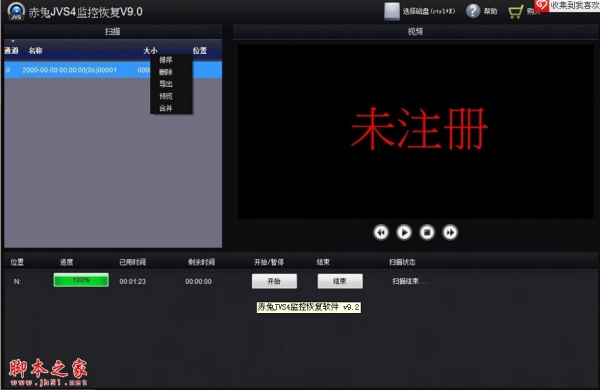600x390 pixels.
Task: Click the 视频 panel header
Action: 416,31
